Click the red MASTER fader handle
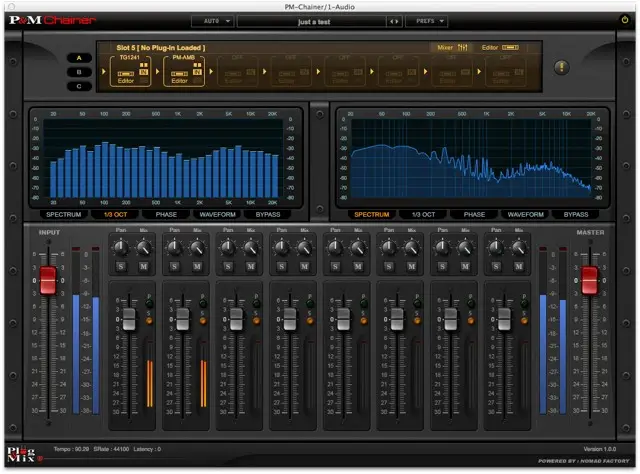The height and width of the screenshot is (474, 640). (x=589, y=280)
